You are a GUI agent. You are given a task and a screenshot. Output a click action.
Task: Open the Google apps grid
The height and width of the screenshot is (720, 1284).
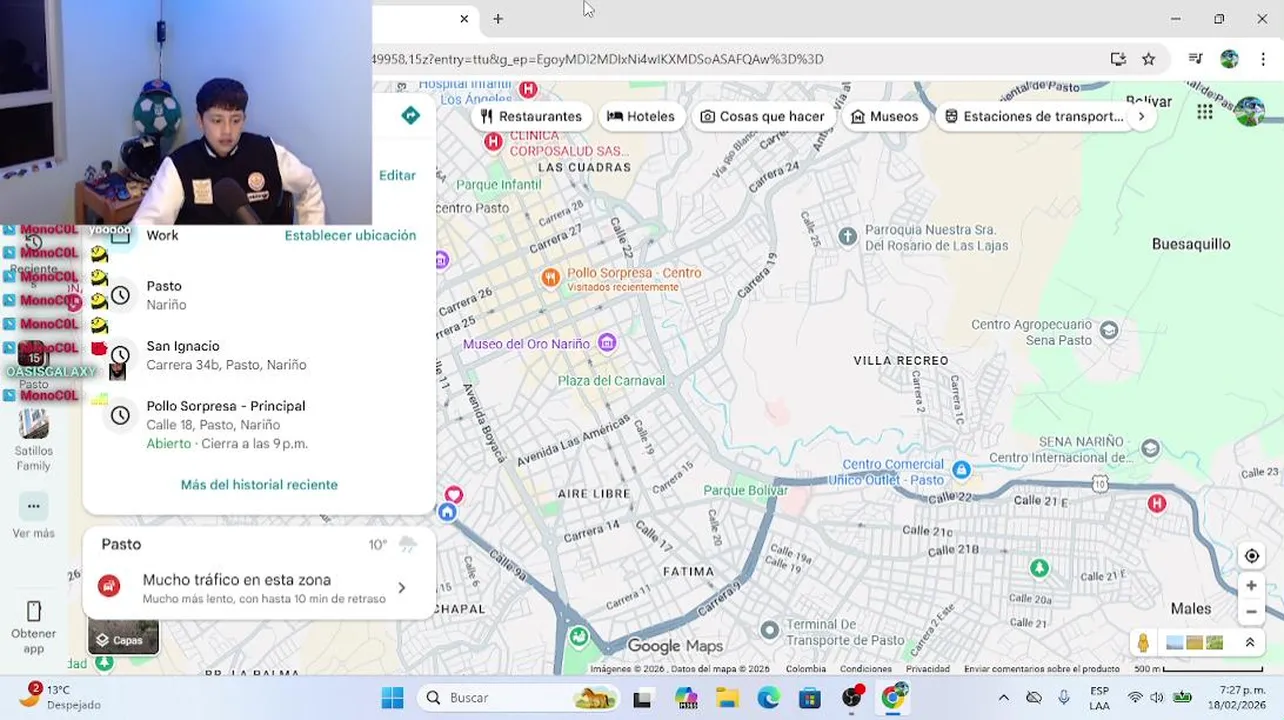click(1204, 112)
